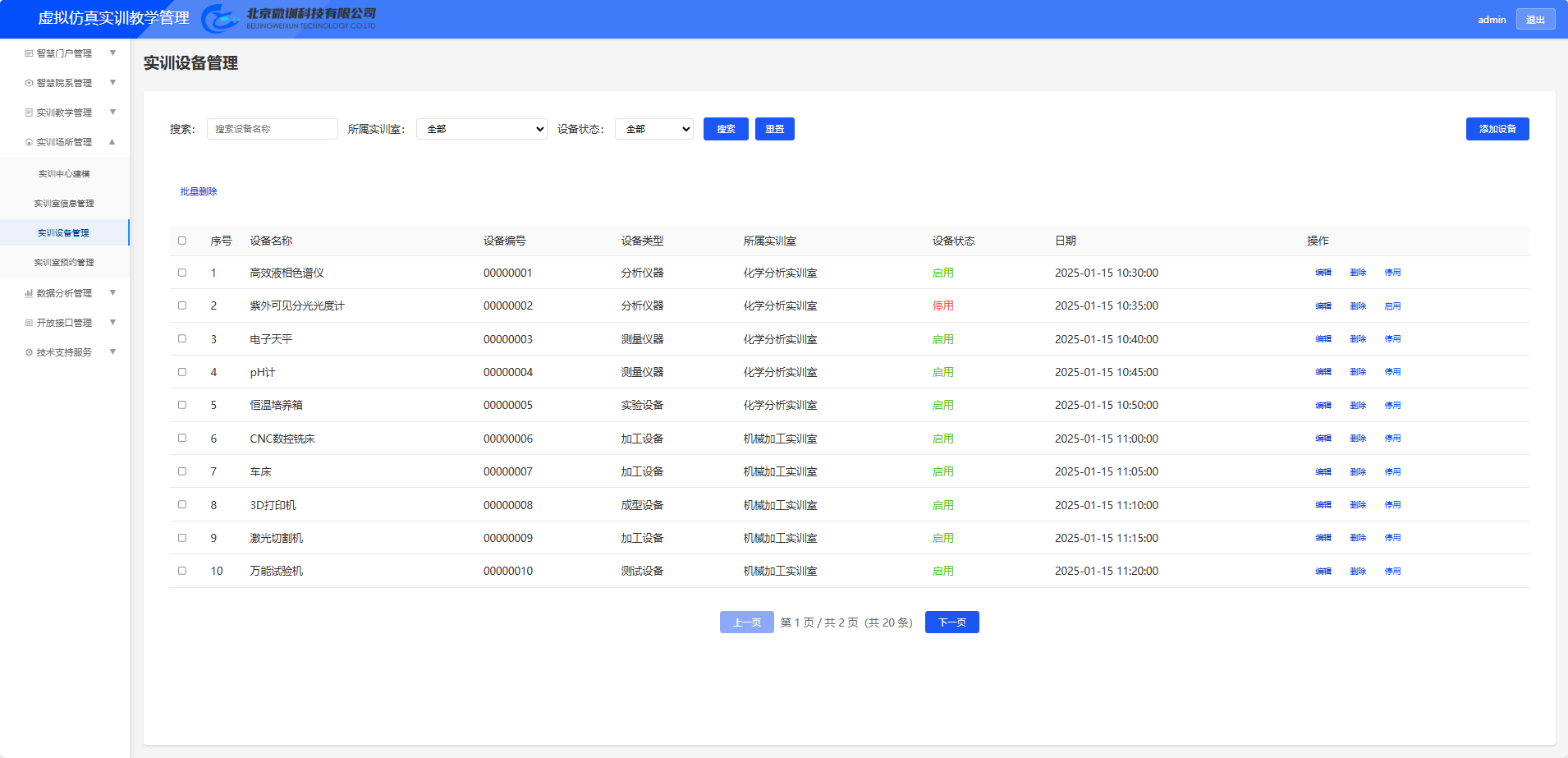Open the 设备状态 filter dropdown

pyautogui.click(x=653, y=129)
